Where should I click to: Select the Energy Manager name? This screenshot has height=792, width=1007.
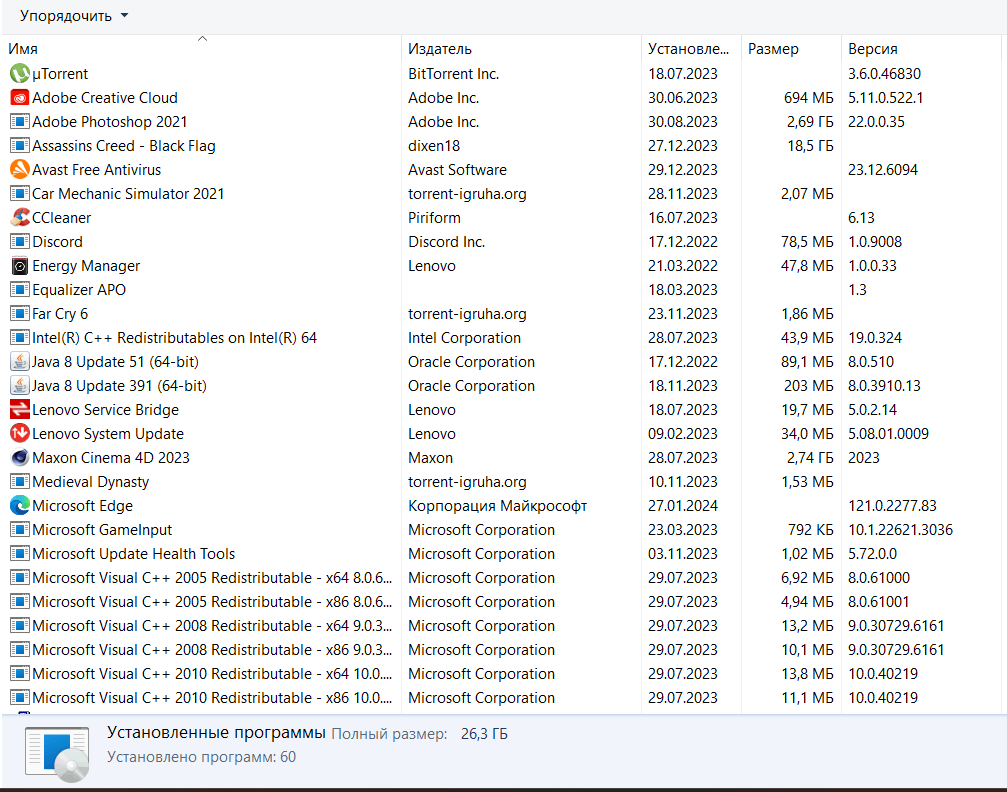86,266
